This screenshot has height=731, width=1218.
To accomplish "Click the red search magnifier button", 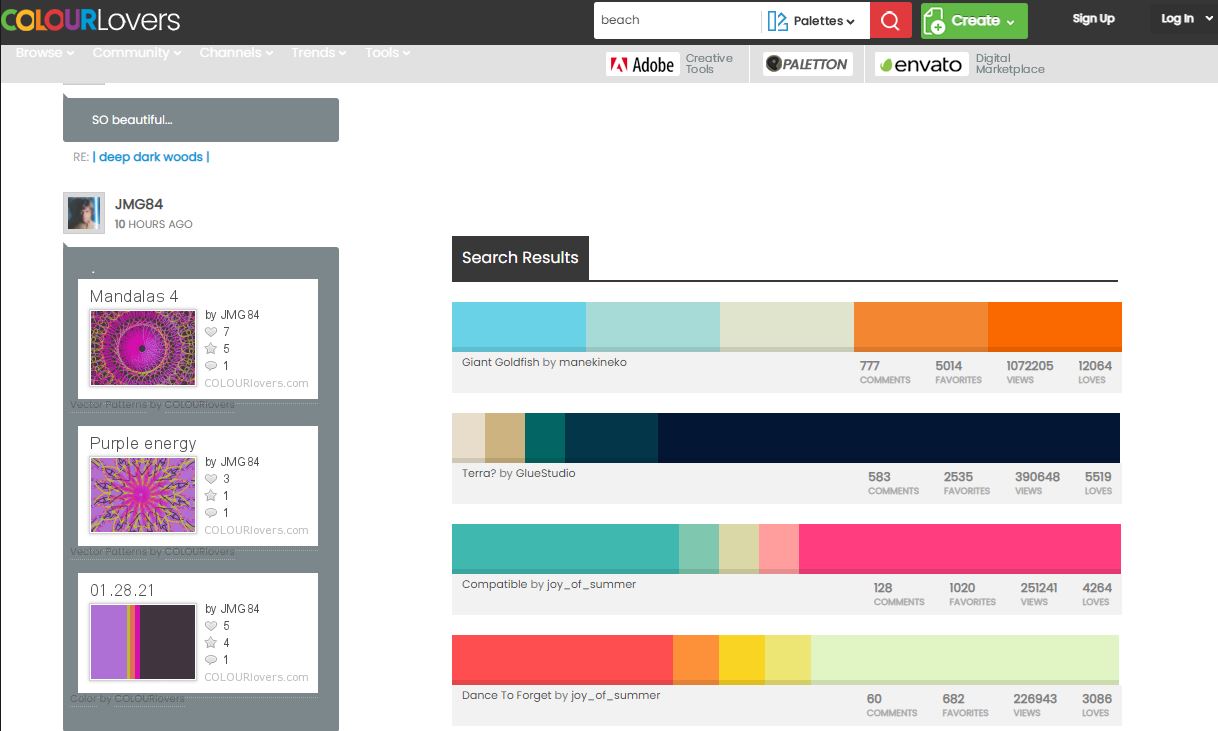I will pyautogui.click(x=890, y=20).
